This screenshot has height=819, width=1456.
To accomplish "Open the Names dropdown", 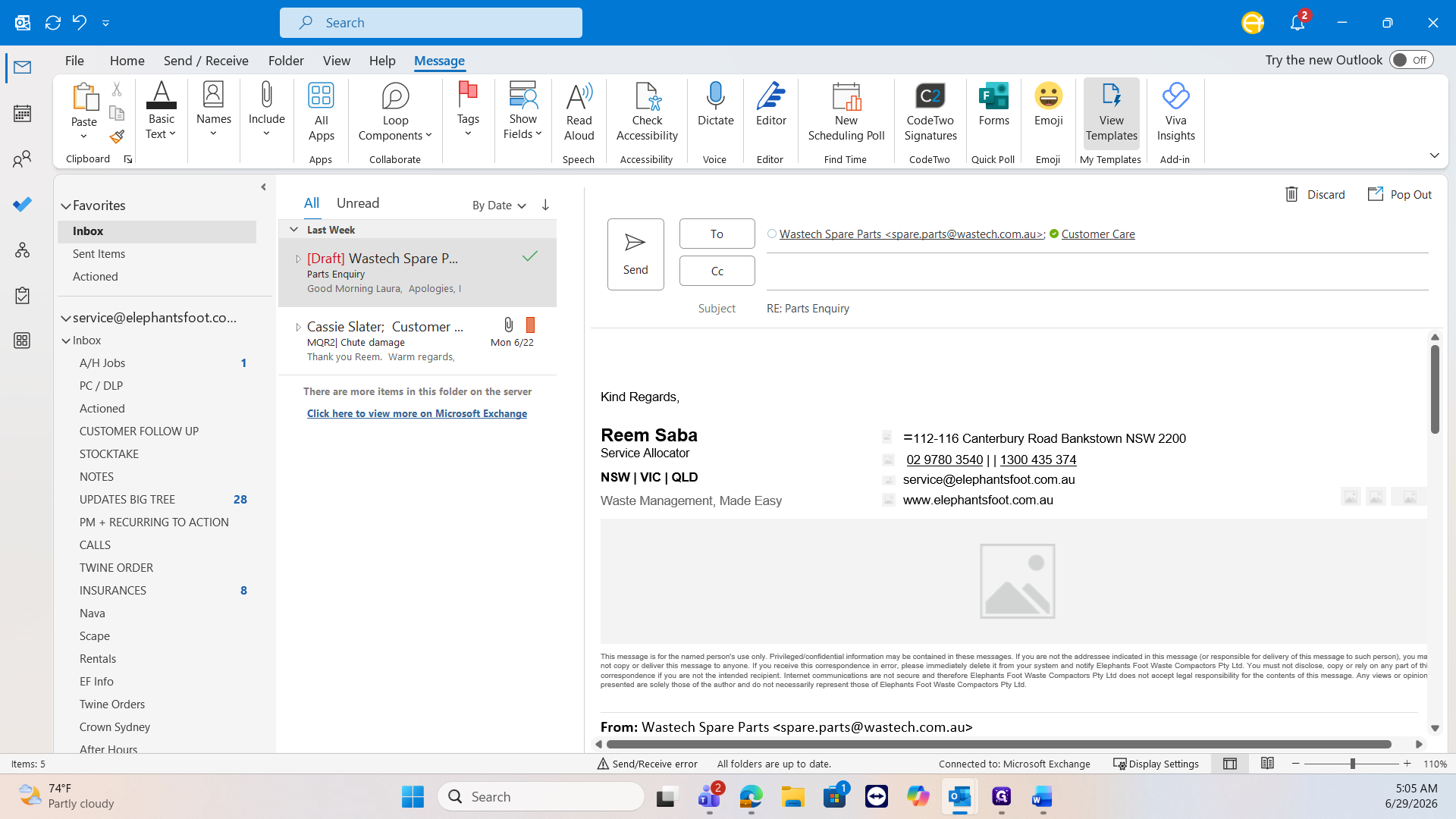I will point(214,111).
